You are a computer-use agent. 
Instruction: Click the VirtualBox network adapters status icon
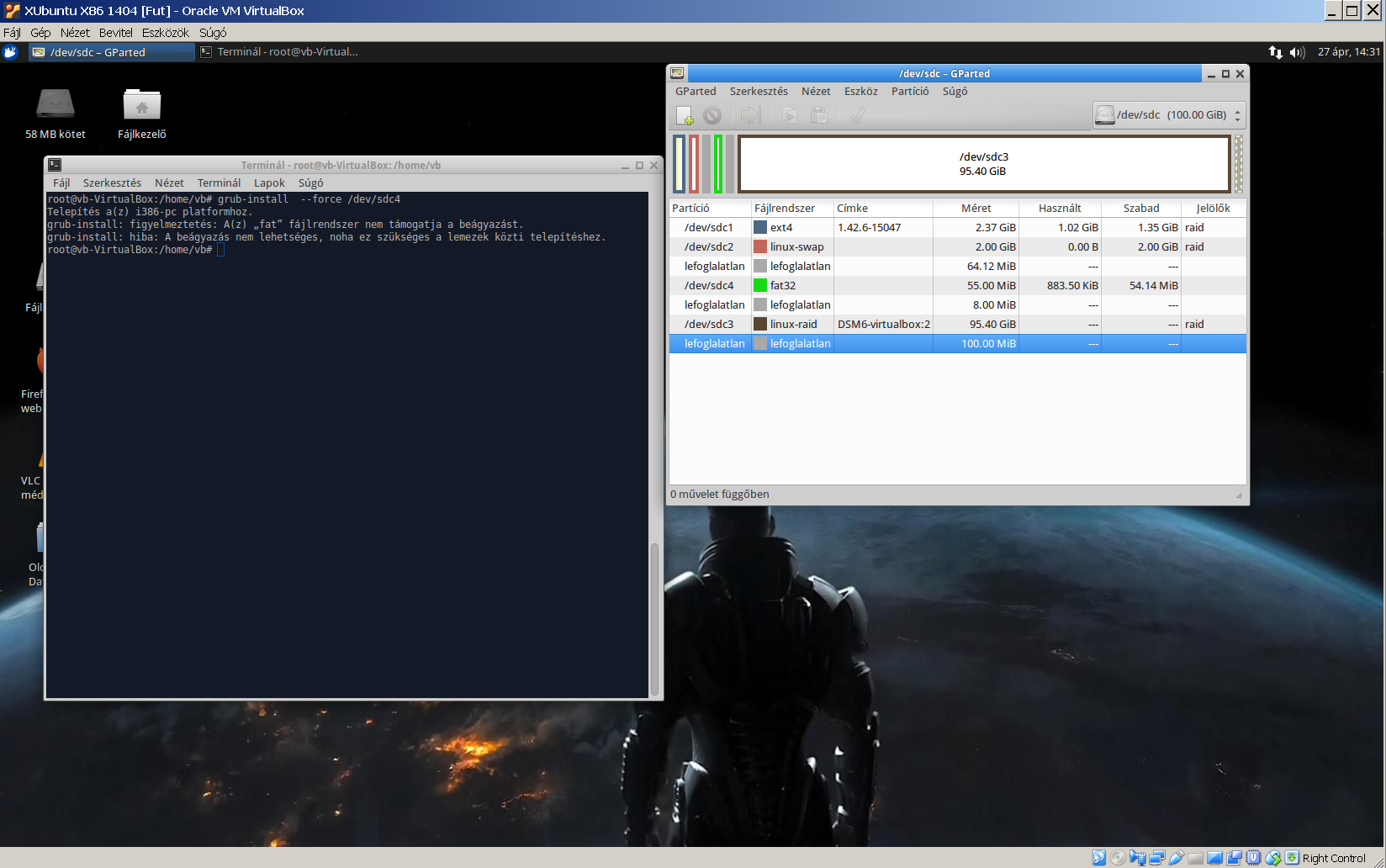click(1156, 858)
